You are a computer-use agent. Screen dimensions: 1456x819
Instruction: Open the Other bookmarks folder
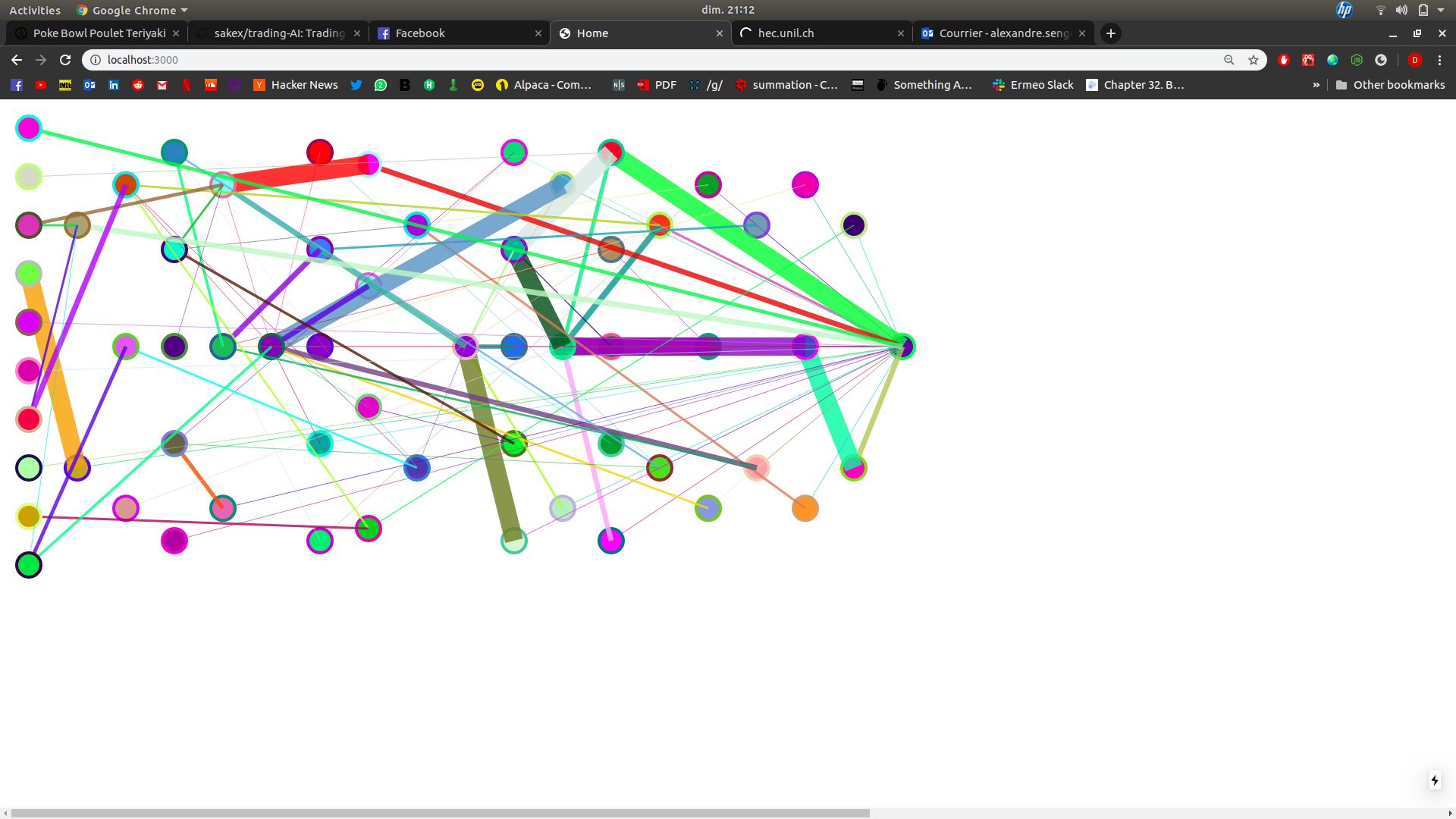click(x=1390, y=85)
